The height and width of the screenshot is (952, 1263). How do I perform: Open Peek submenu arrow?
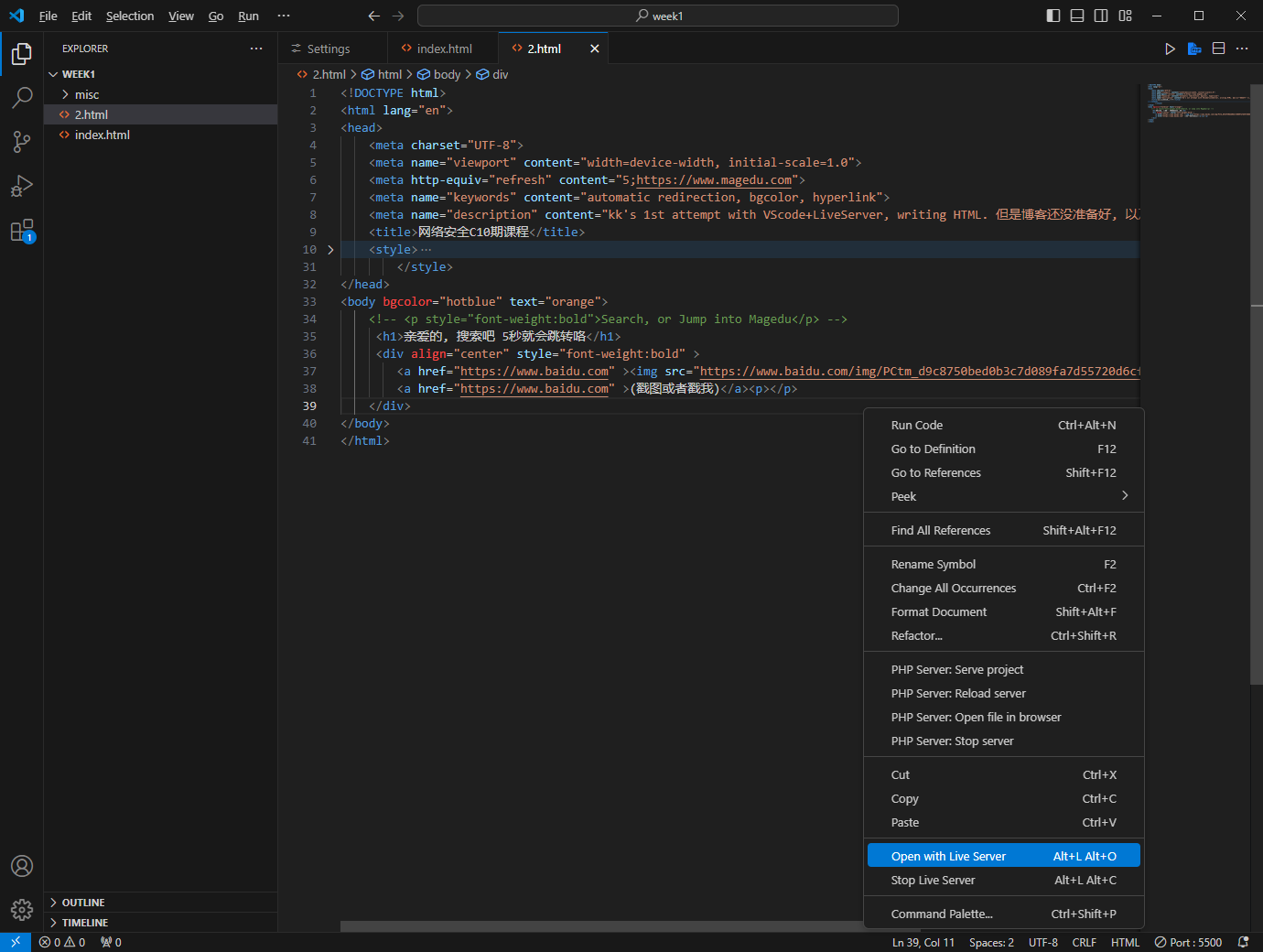(x=1125, y=495)
